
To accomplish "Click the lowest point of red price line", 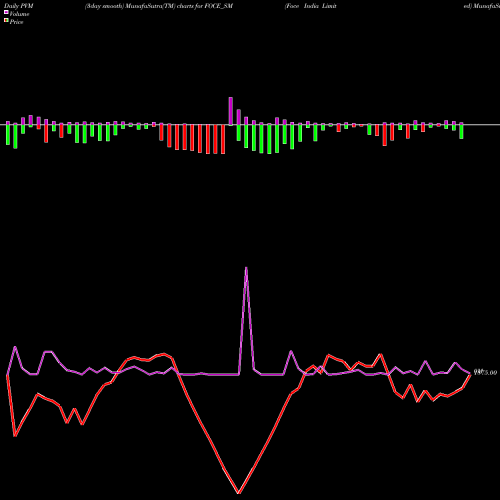I will 239,493.
